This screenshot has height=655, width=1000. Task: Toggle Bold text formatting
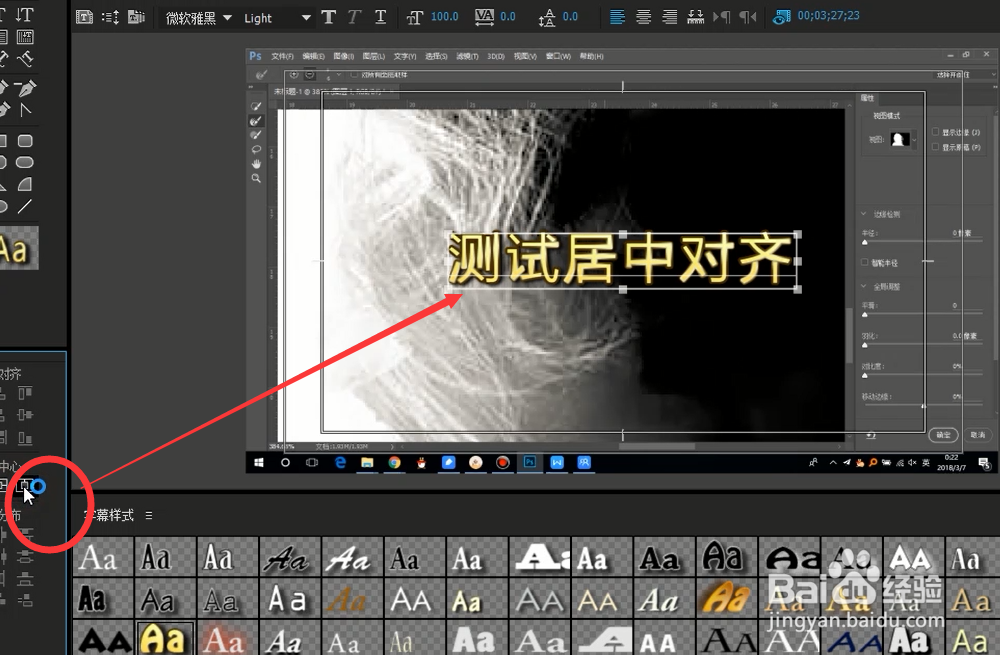click(x=328, y=17)
